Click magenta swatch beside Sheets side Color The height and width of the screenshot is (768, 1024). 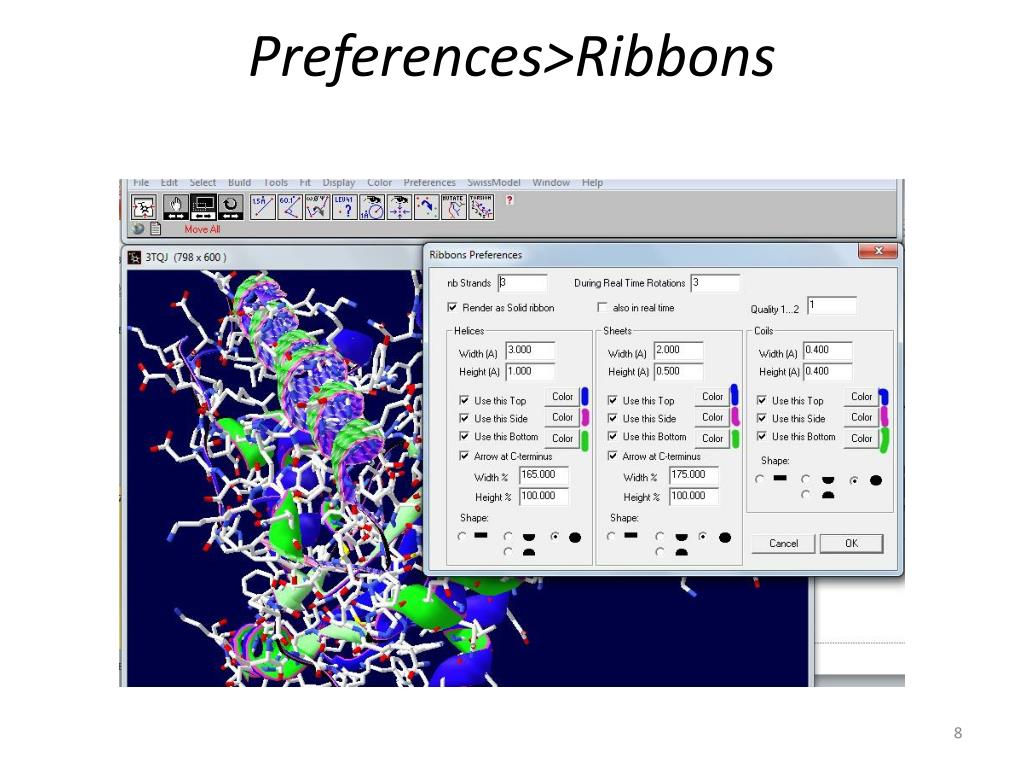point(735,417)
